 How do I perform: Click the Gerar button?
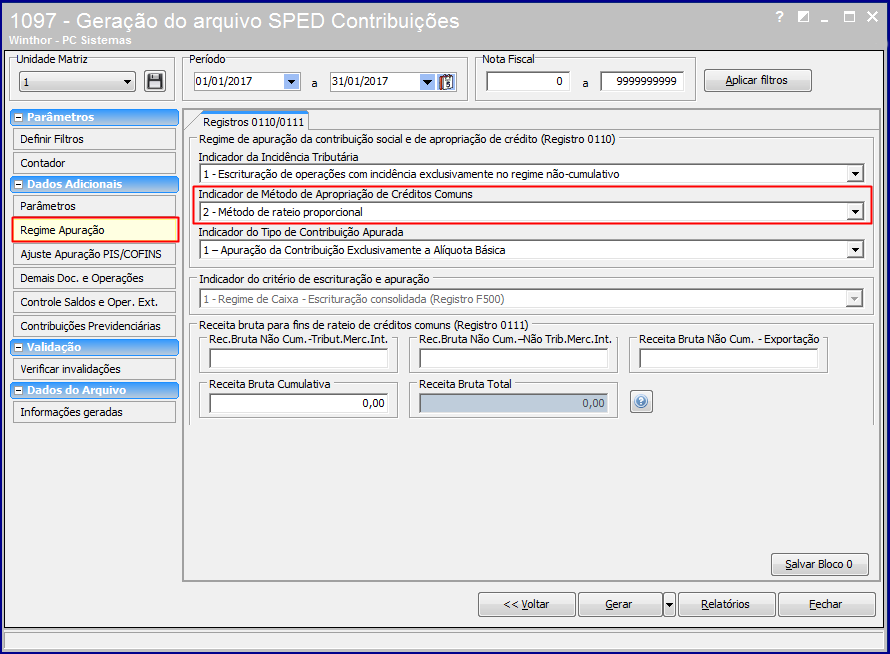point(620,605)
